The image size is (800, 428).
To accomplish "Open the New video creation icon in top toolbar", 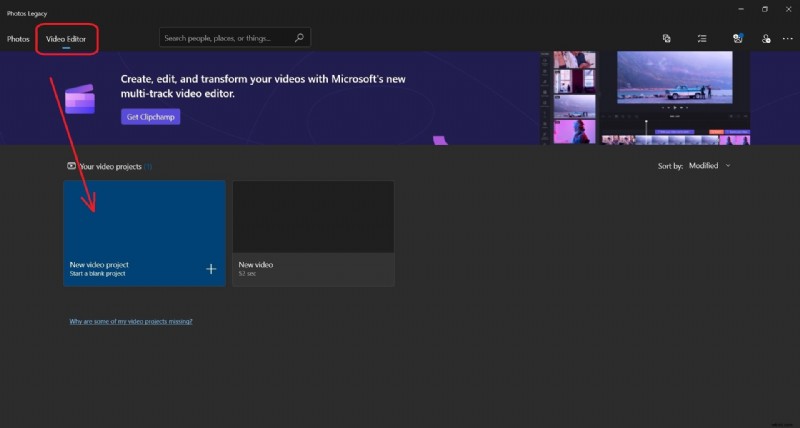I will tap(666, 38).
